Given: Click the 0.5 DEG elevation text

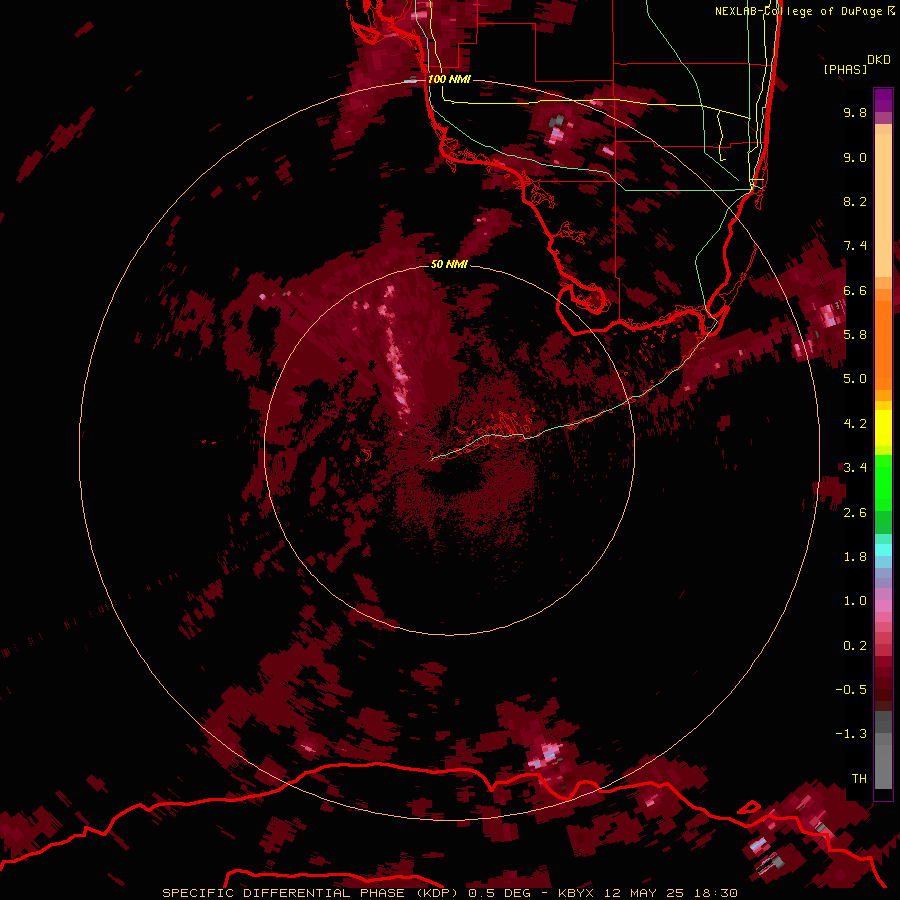Looking at the screenshot, I should pyautogui.click(x=499, y=893).
